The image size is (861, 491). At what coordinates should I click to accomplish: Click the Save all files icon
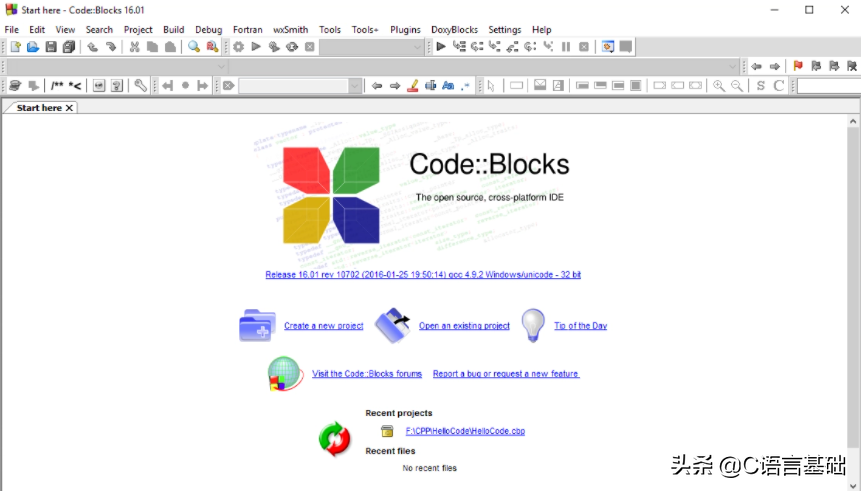(x=69, y=47)
